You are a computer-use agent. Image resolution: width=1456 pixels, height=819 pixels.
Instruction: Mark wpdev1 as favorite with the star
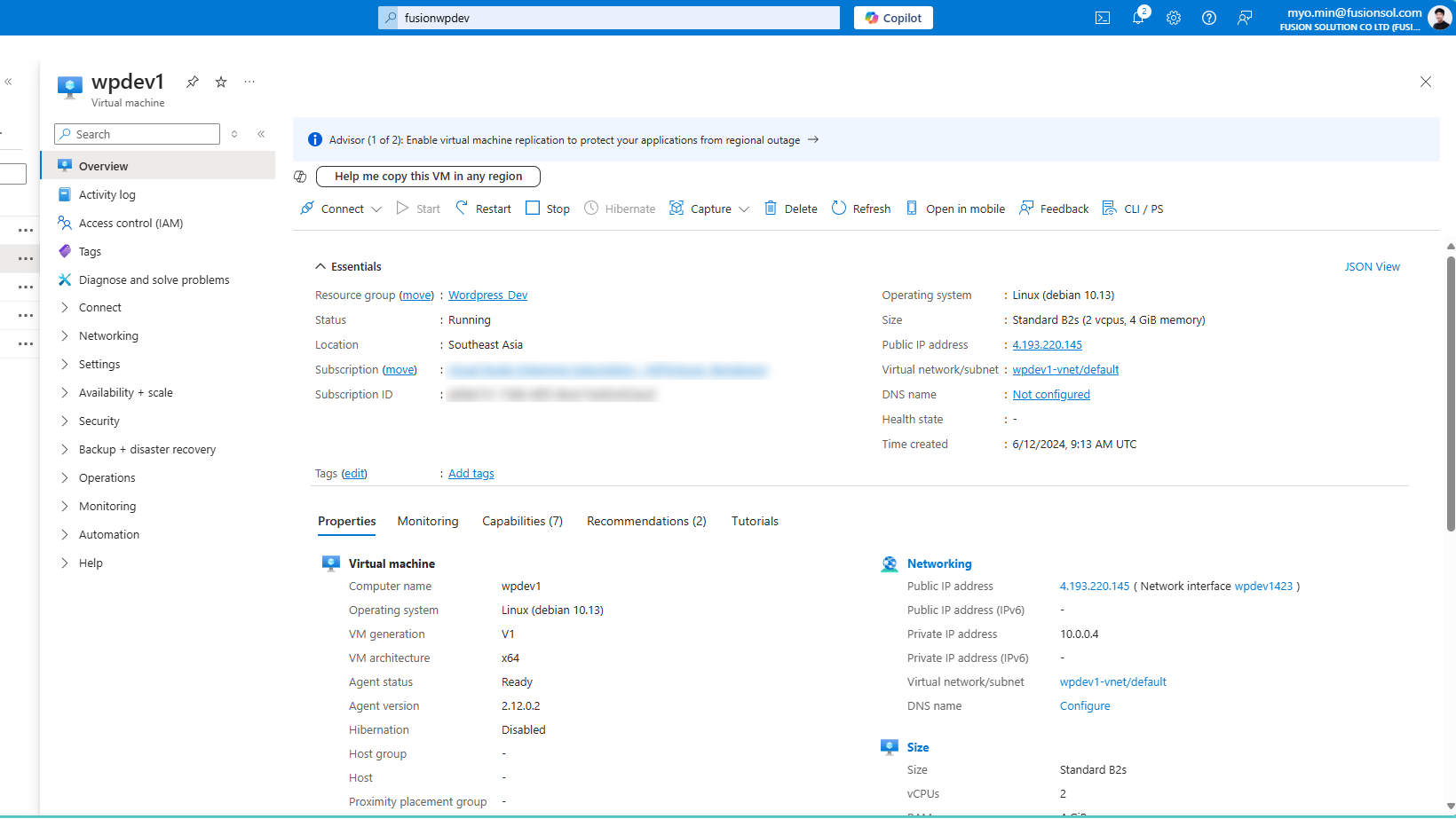[221, 82]
